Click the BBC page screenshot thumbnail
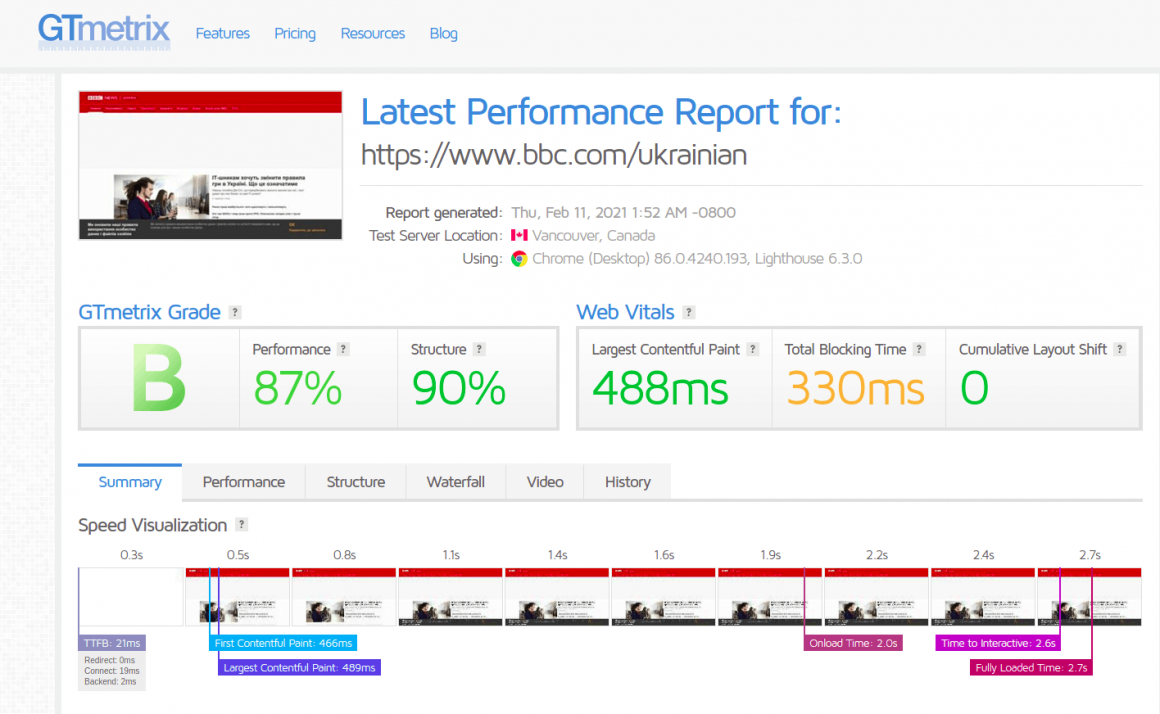 tap(211, 165)
